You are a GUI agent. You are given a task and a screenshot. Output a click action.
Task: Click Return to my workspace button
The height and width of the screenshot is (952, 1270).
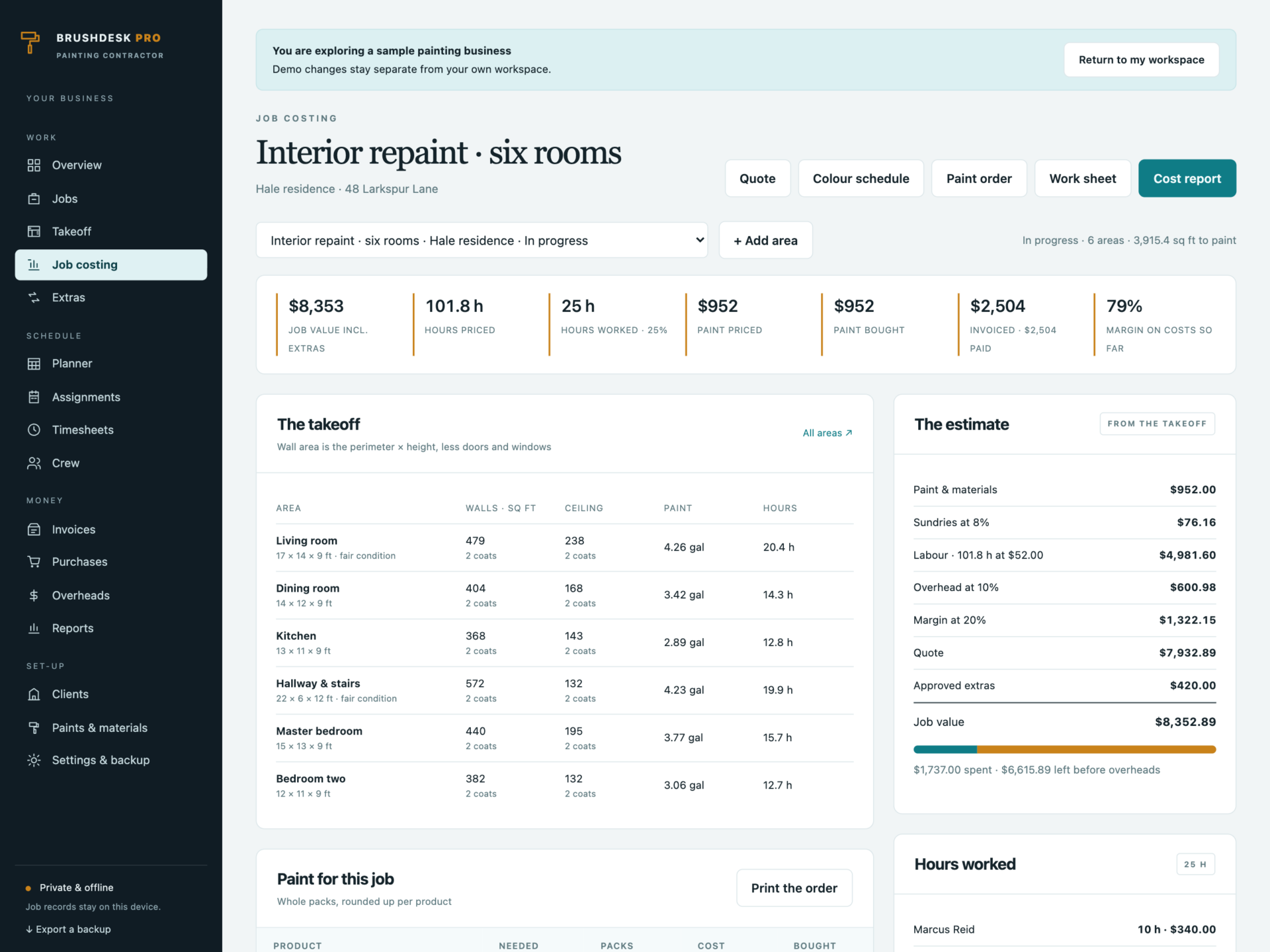[x=1141, y=59]
